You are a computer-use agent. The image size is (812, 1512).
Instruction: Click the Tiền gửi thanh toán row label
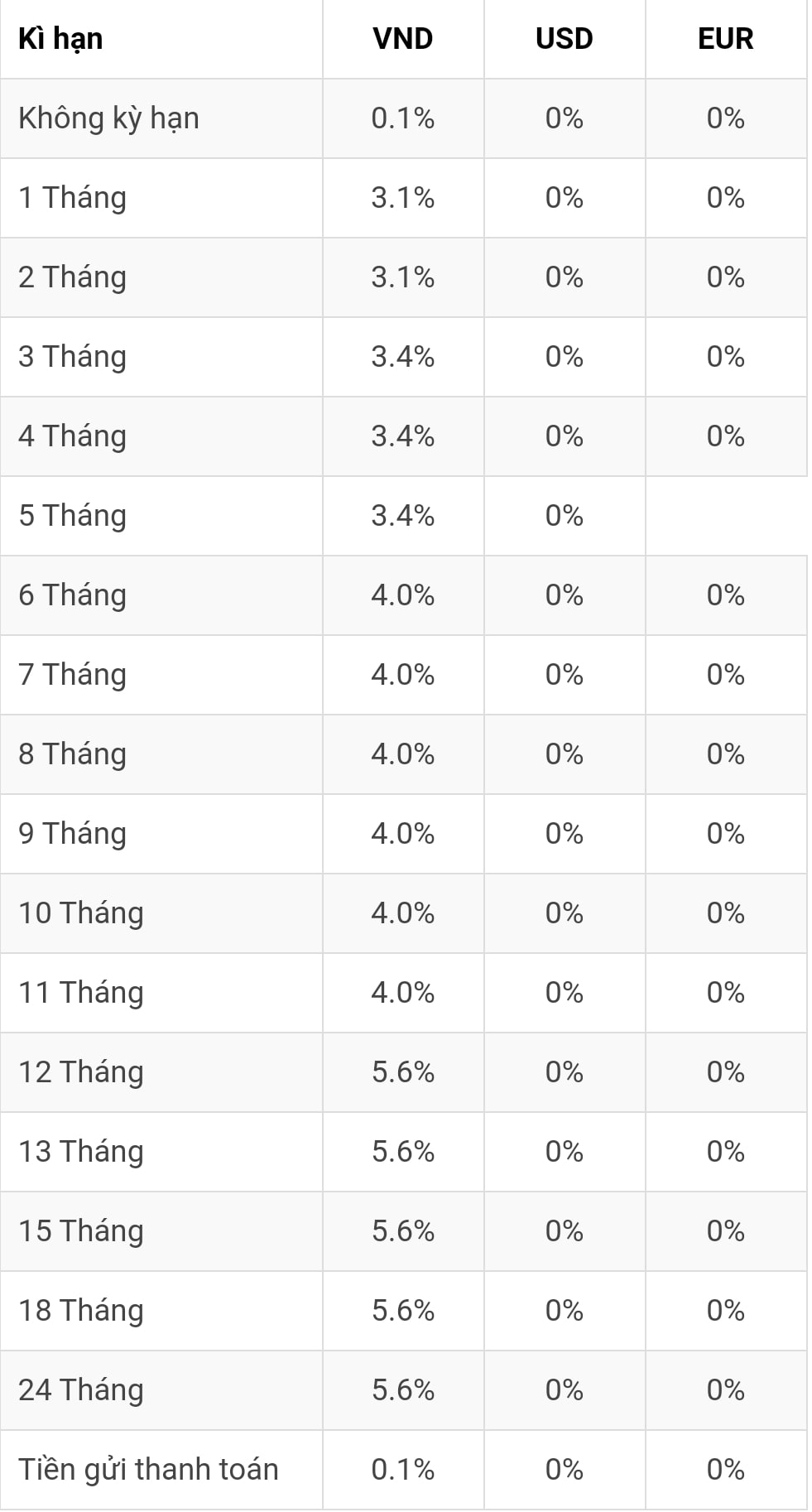148,1470
